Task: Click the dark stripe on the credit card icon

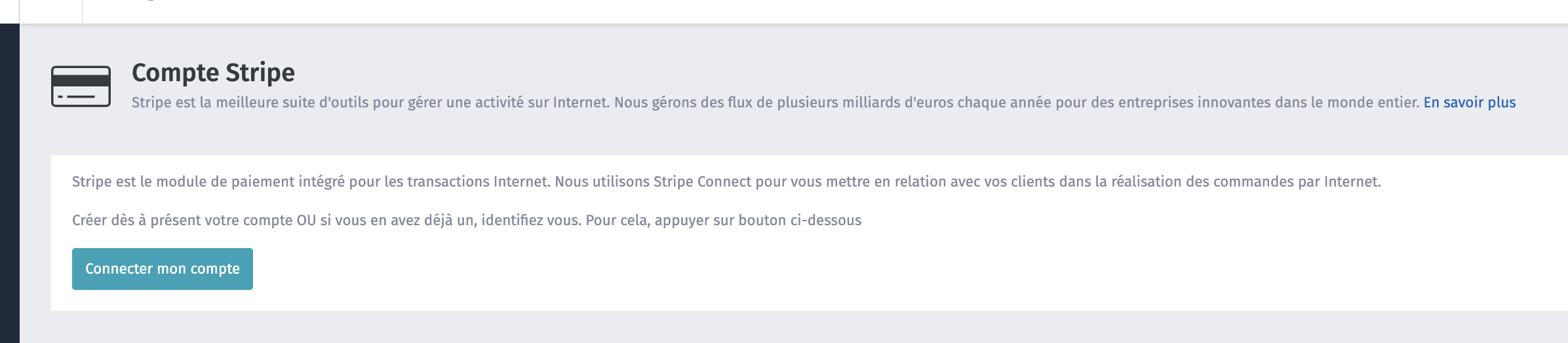Action: (x=81, y=81)
